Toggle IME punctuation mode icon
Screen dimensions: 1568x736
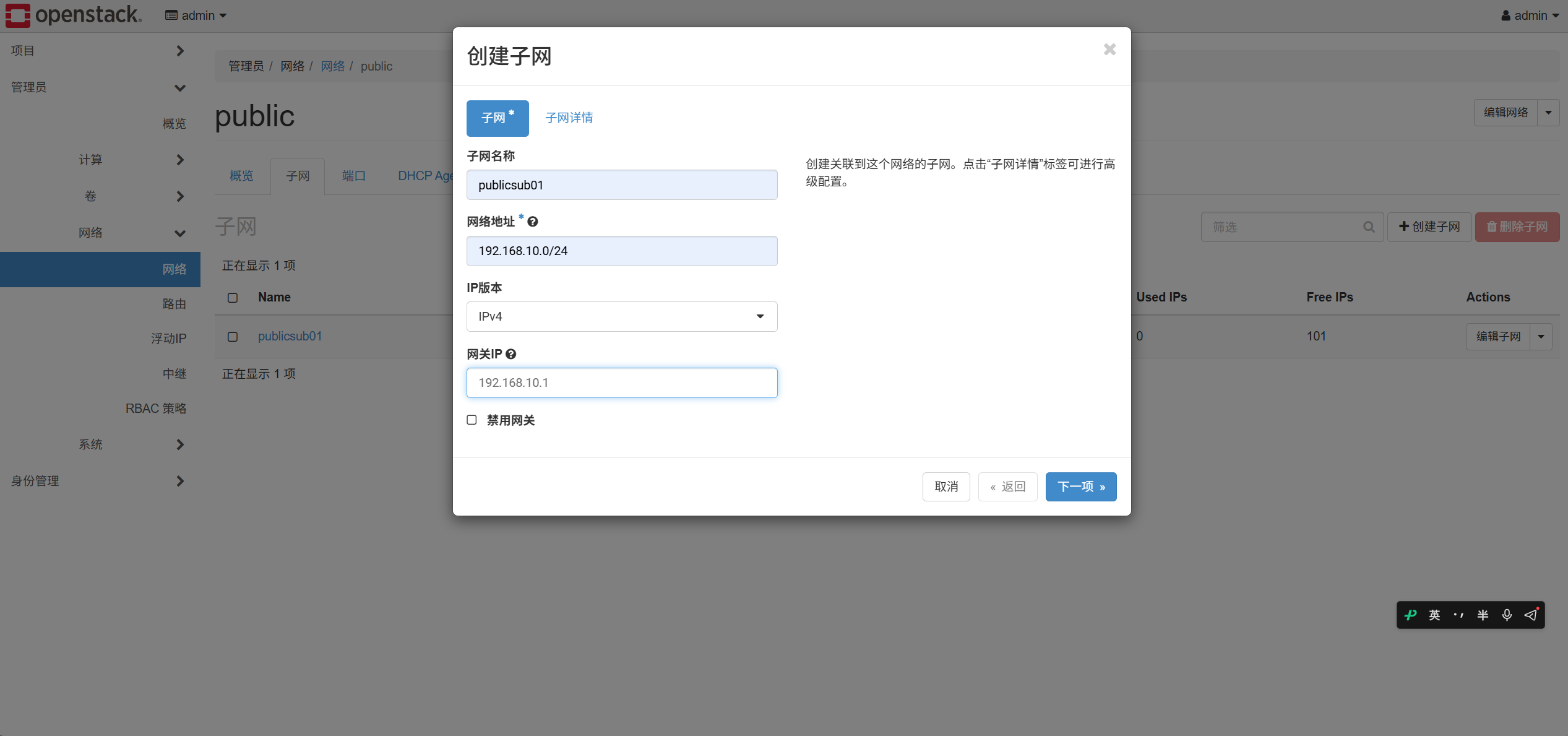[x=1458, y=615]
